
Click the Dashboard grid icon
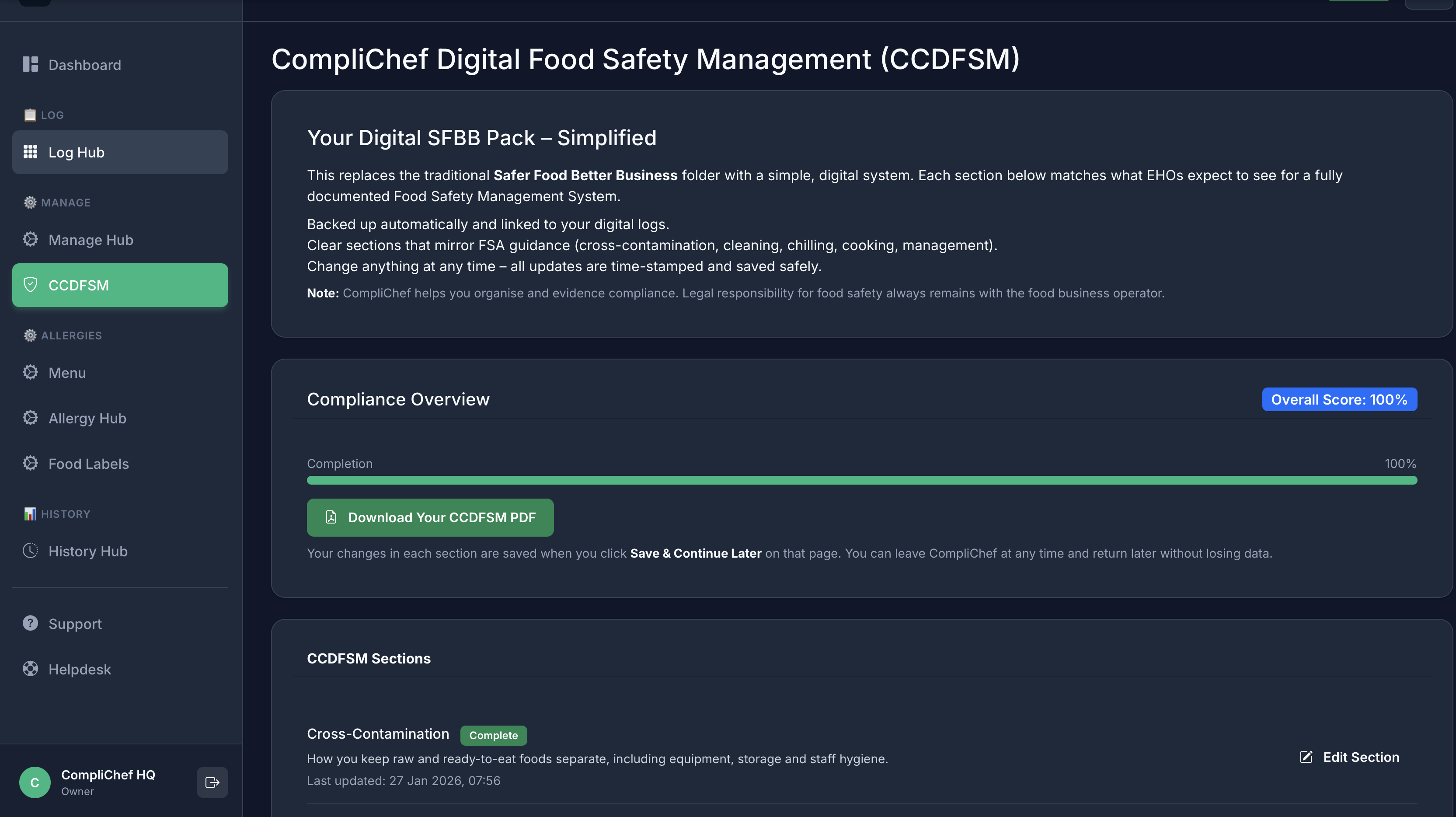pos(31,64)
